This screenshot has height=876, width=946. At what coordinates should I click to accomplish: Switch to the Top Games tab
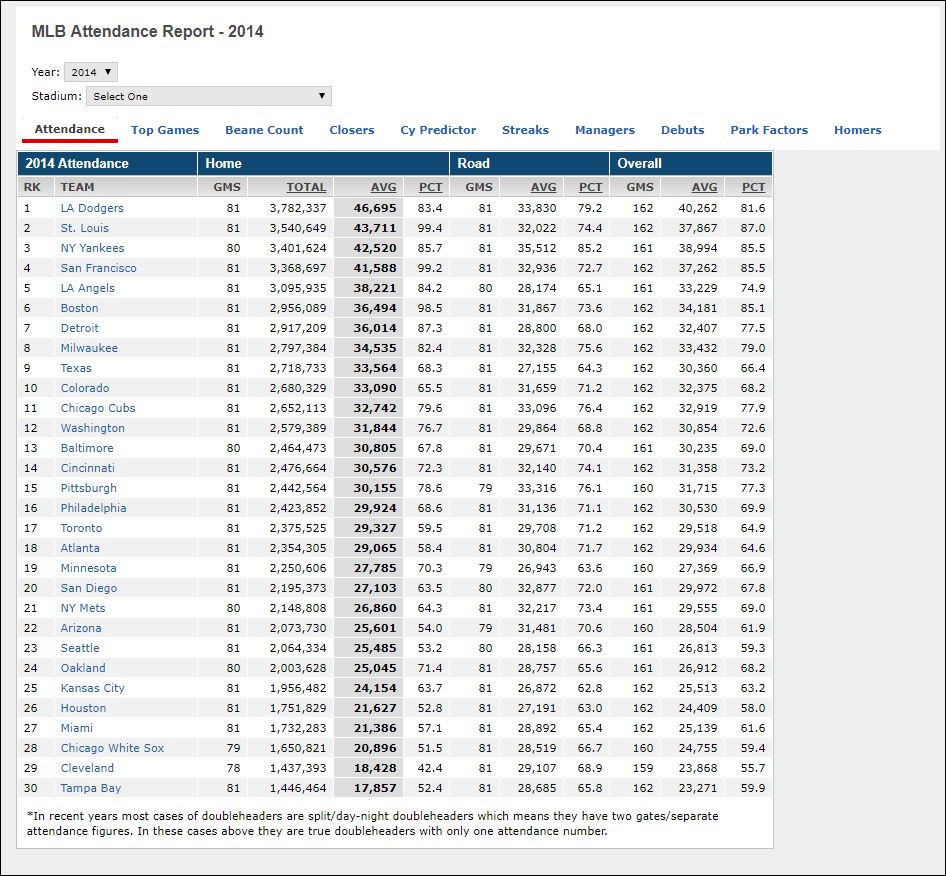click(x=165, y=130)
